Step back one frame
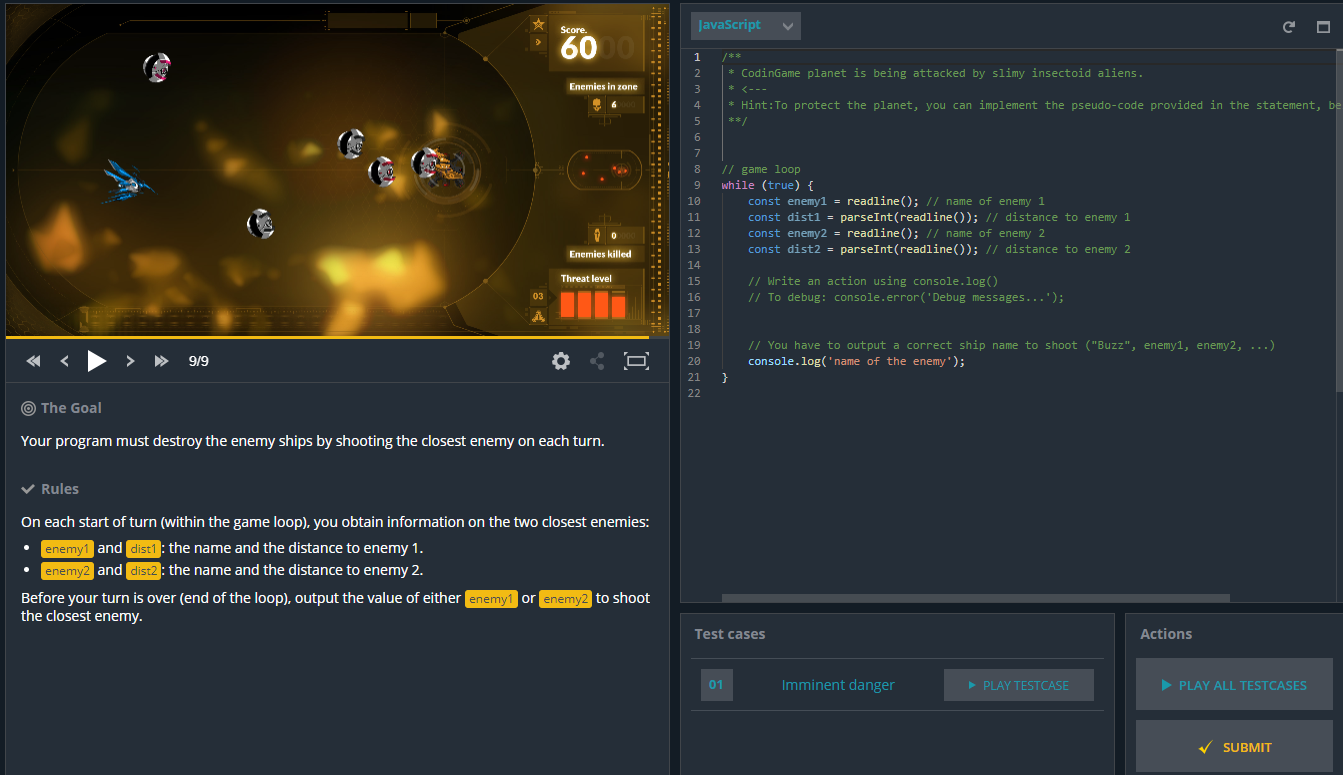This screenshot has height=775, width=1343. (64, 361)
